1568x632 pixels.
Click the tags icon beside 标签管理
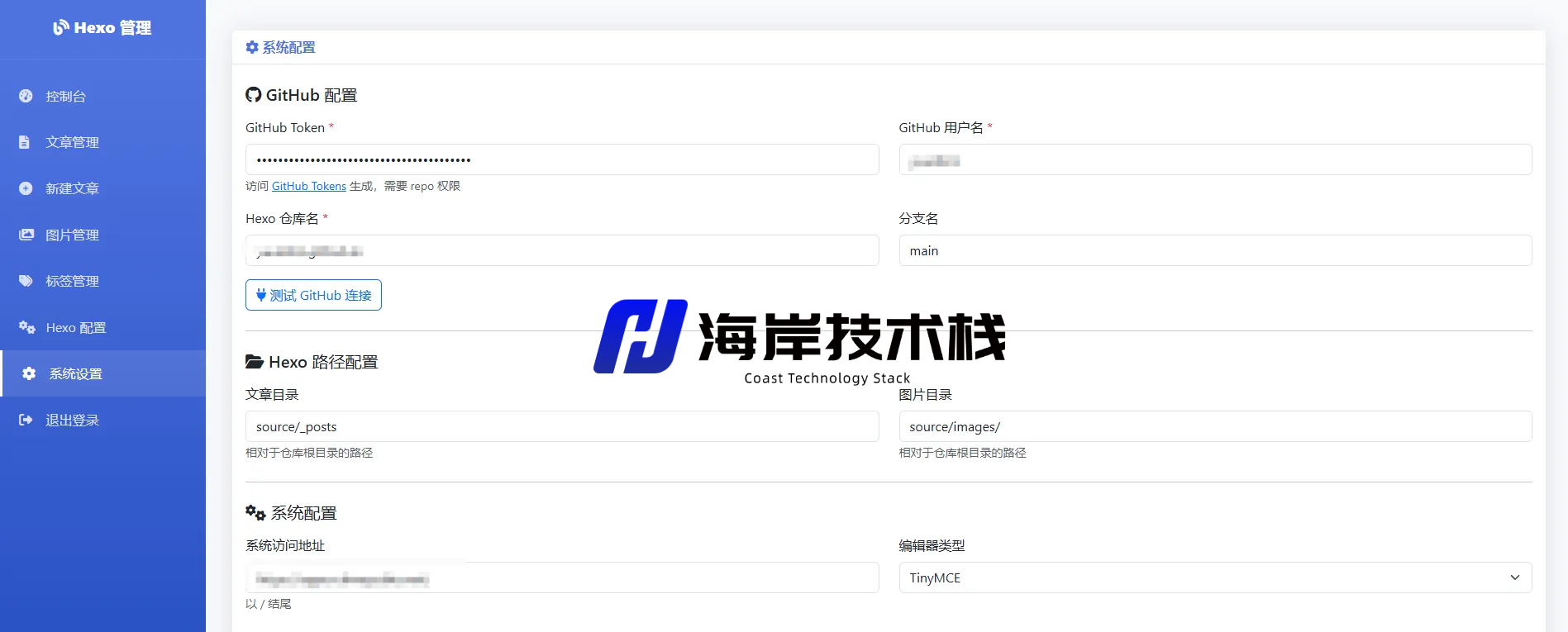pyautogui.click(x=26, y=281)
